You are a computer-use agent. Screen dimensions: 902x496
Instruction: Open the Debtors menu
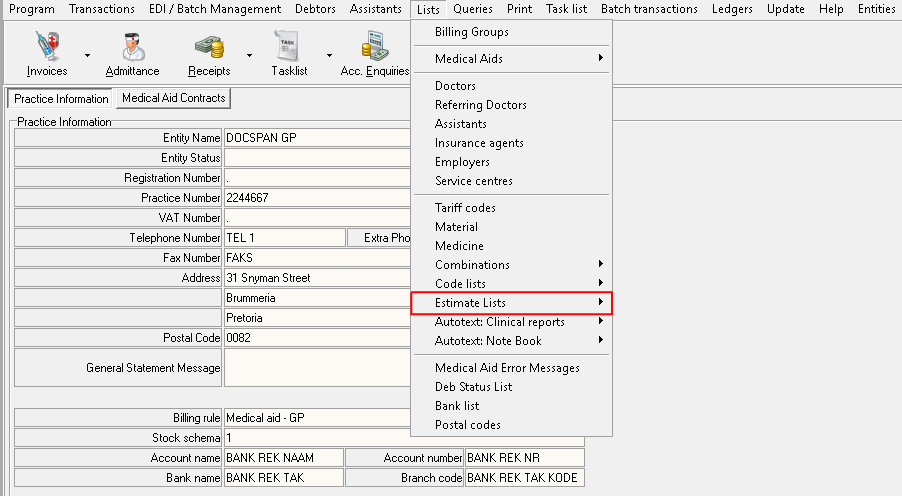315,9
